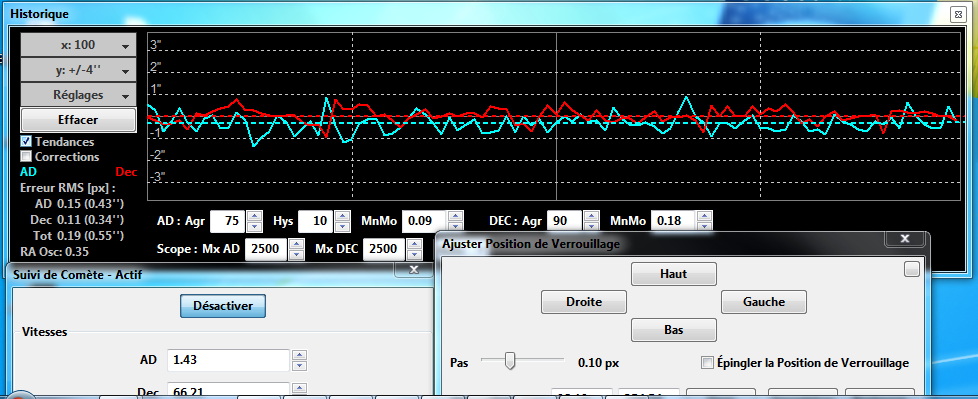Image resolution: width=978 pixels, height=399 pixels.
Task: Increase DEC MnMo 0.18 with up arrow
Action: 705,216
